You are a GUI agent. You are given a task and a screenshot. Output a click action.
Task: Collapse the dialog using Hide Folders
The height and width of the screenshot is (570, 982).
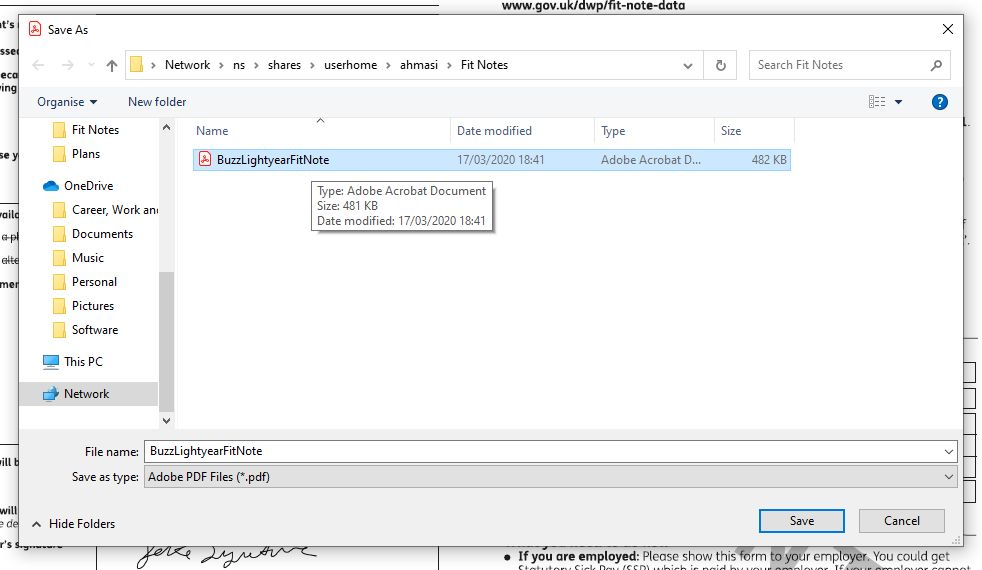coord(73,524)
